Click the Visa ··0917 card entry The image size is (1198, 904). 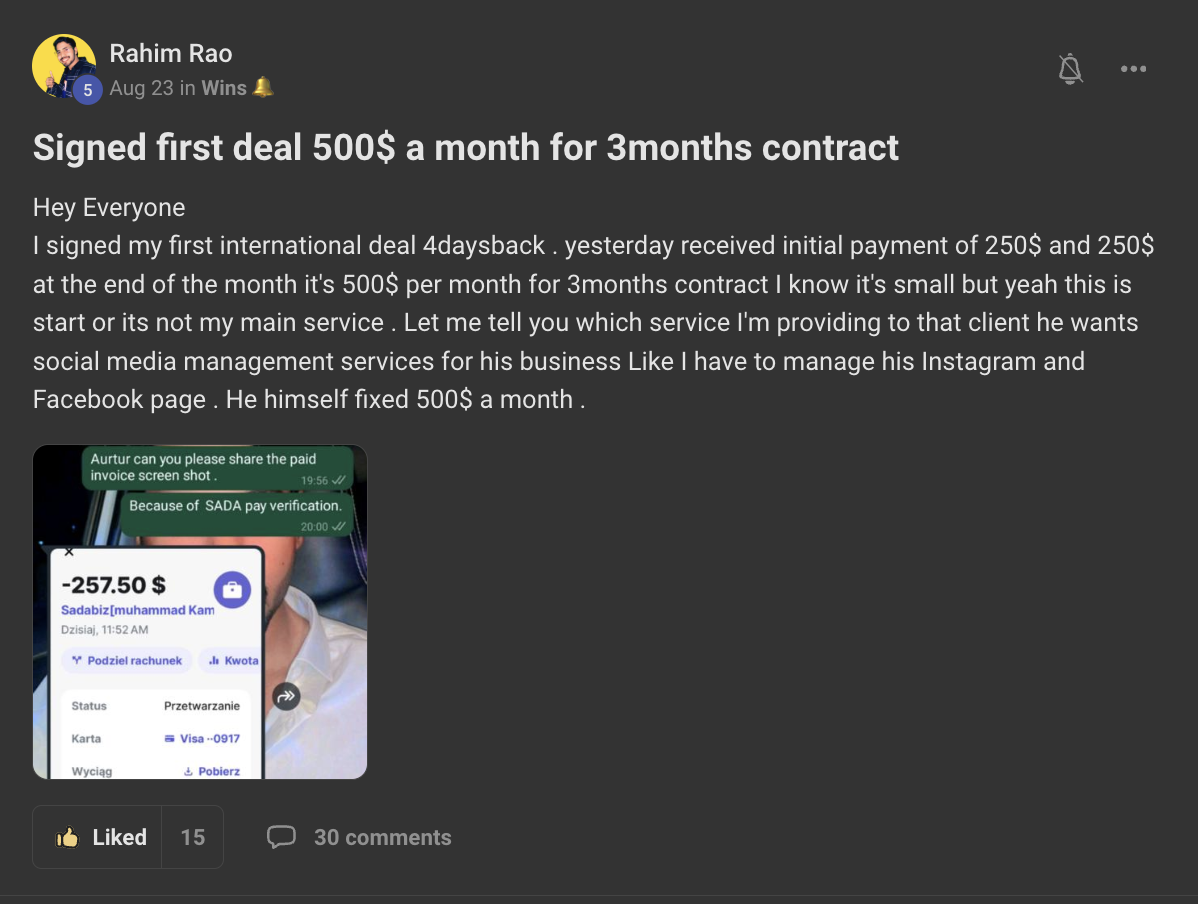(202, 738)
